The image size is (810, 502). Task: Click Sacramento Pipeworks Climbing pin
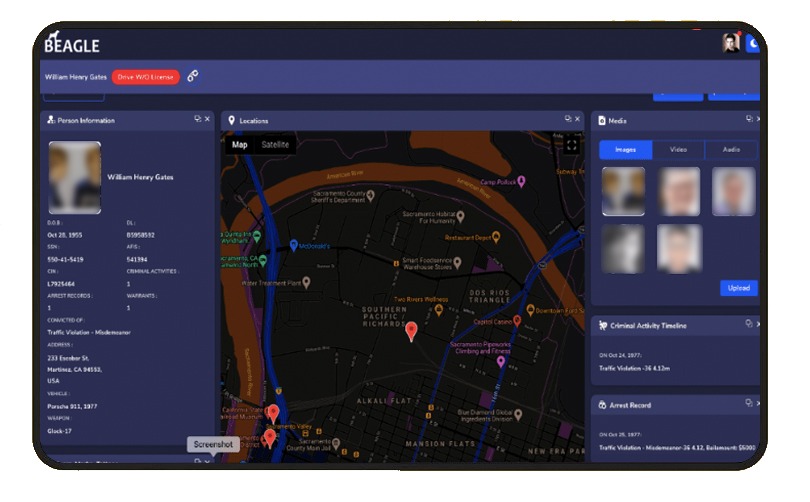pyautogui.click(x=501, y=362)
